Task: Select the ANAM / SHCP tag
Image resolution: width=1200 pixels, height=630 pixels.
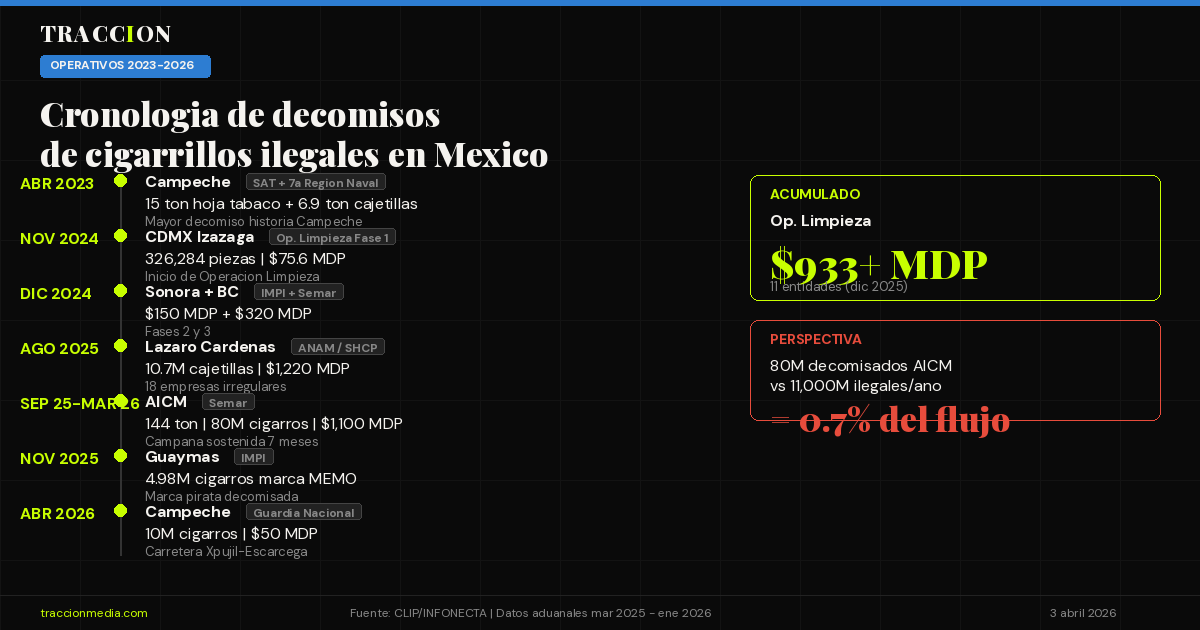Action: (x=337, y=348)
